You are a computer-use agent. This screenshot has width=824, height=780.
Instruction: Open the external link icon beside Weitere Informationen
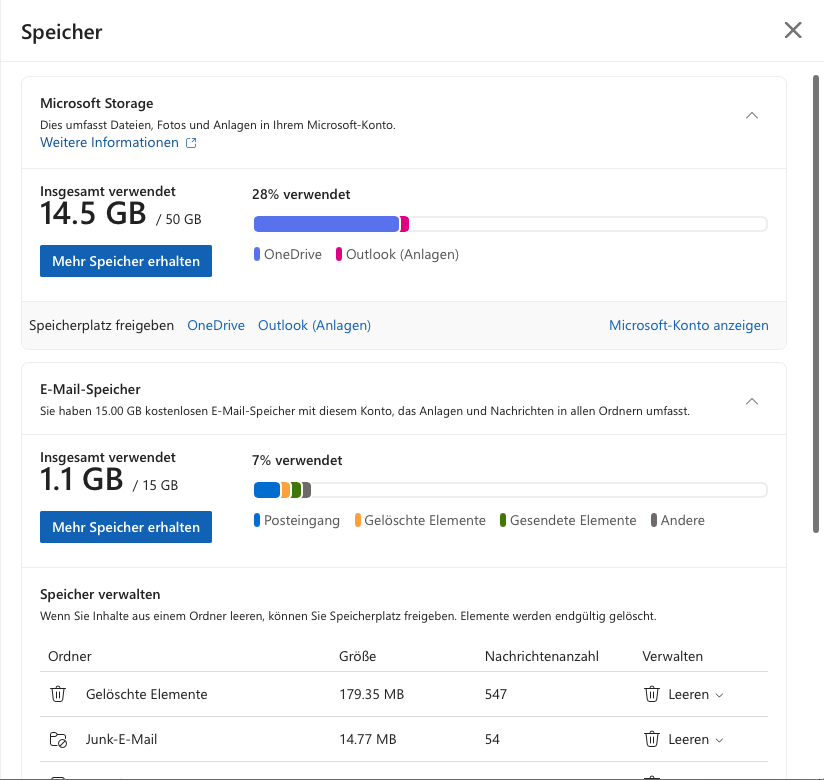pos(191,142)
